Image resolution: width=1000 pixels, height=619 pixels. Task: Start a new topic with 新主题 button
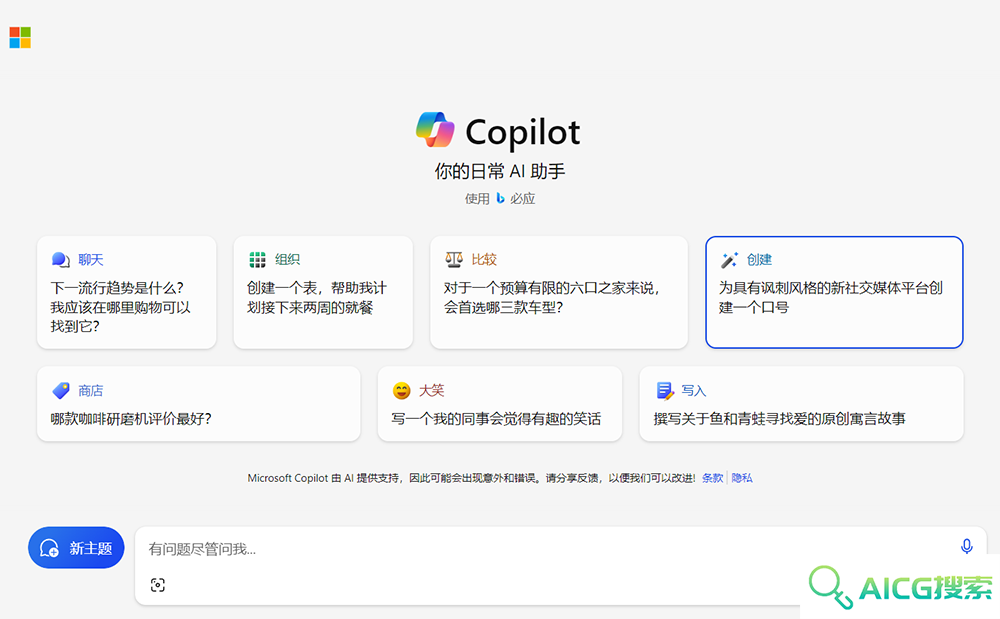click(76, 548)
